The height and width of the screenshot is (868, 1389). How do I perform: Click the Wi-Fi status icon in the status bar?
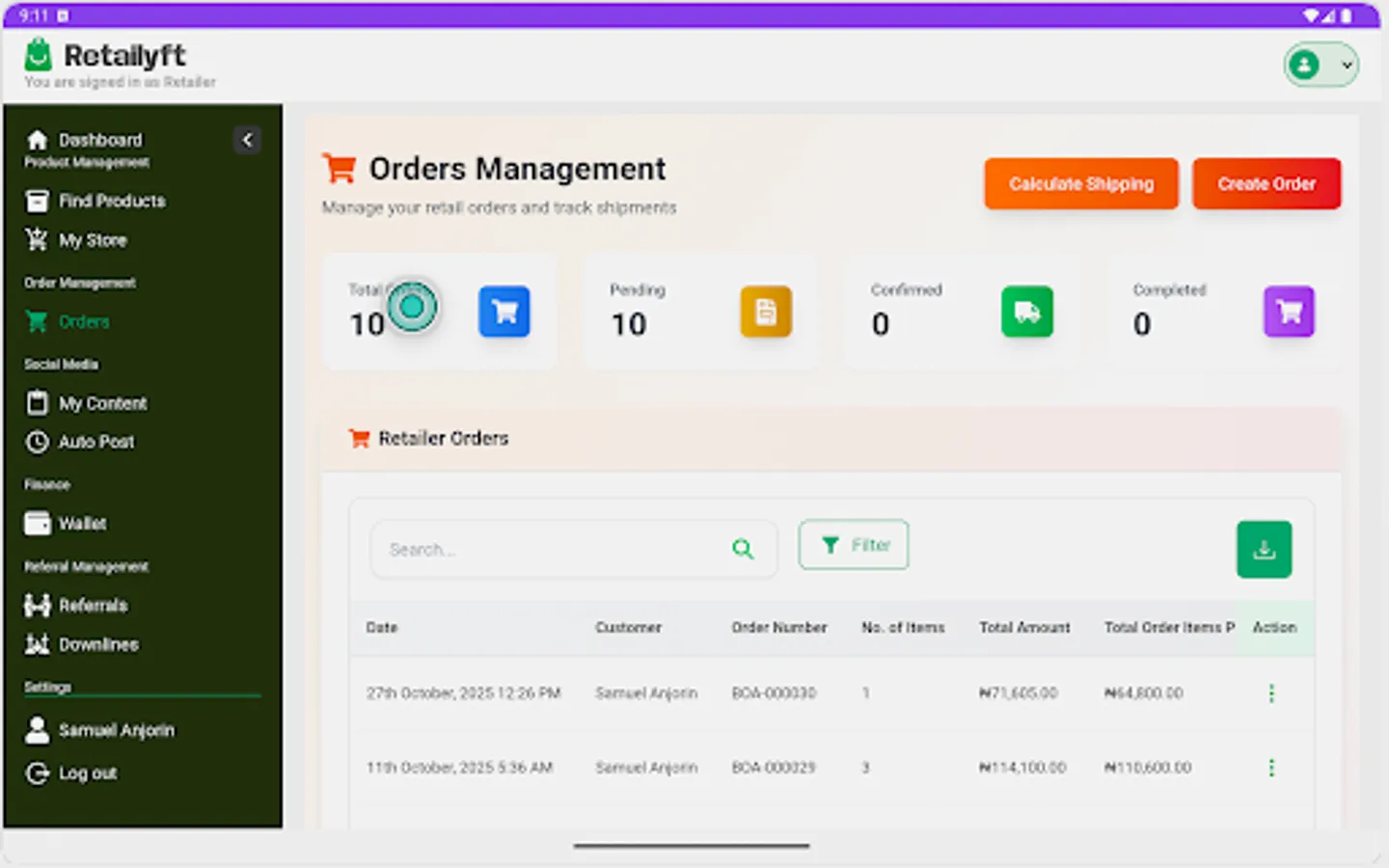coord(1311,15)
